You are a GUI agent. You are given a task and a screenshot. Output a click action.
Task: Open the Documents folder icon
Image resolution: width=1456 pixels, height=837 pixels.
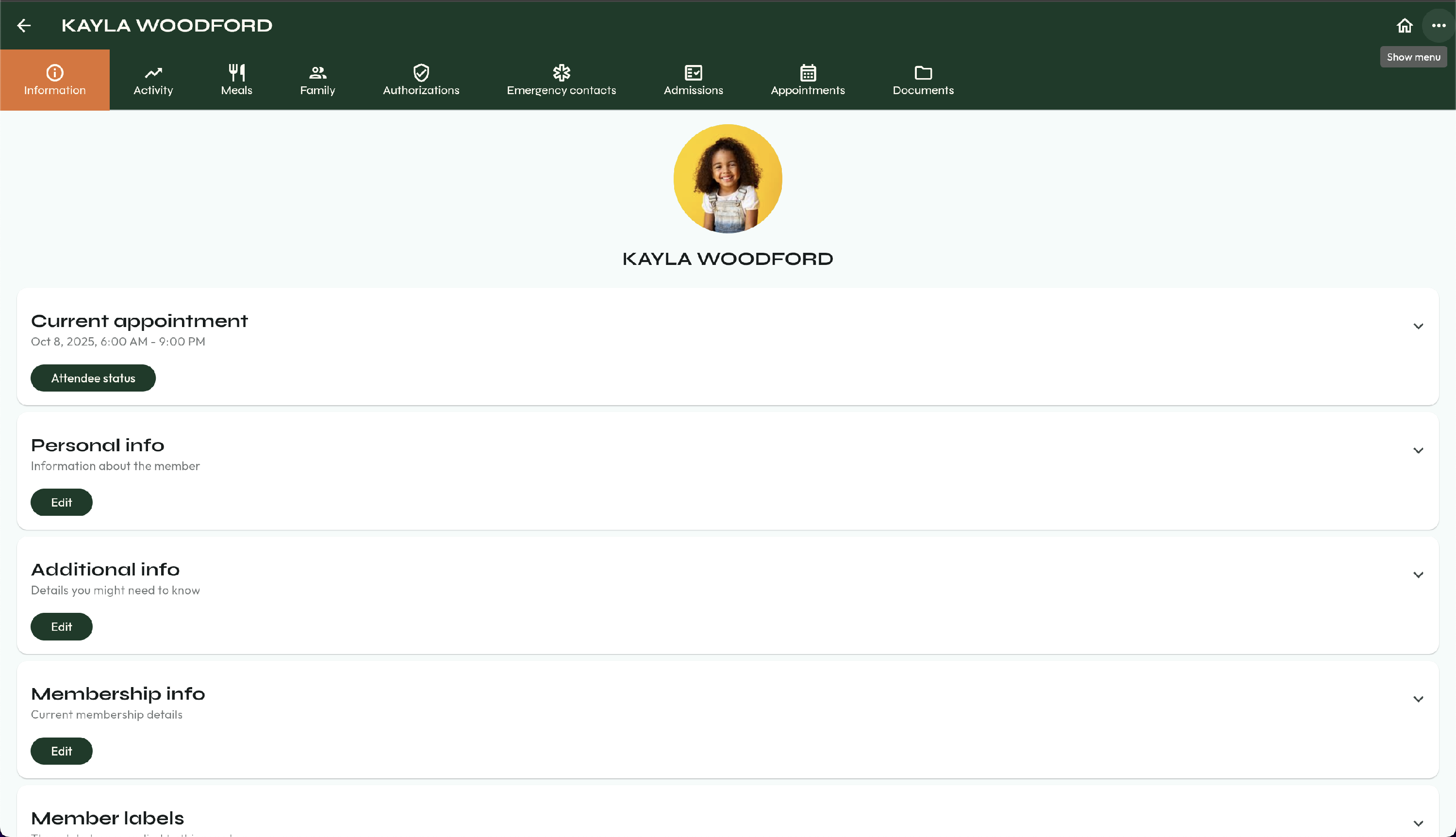(x=923, y=72)
